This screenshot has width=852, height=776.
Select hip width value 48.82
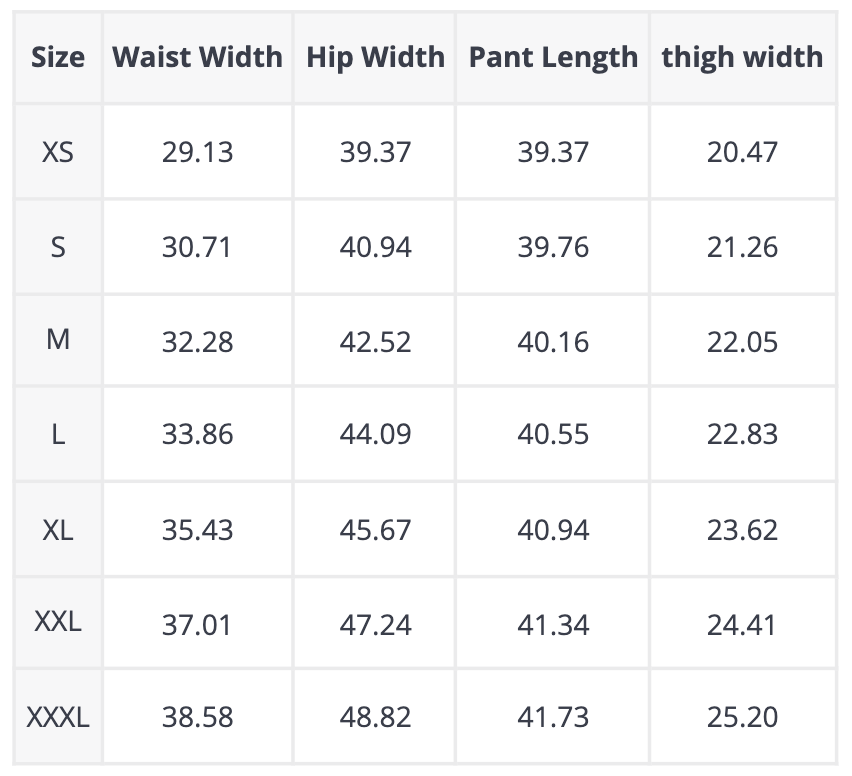(x=373, y=717)
